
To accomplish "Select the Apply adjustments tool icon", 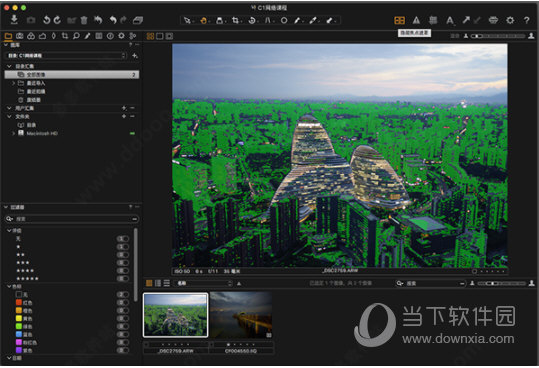I will point(329,21).
